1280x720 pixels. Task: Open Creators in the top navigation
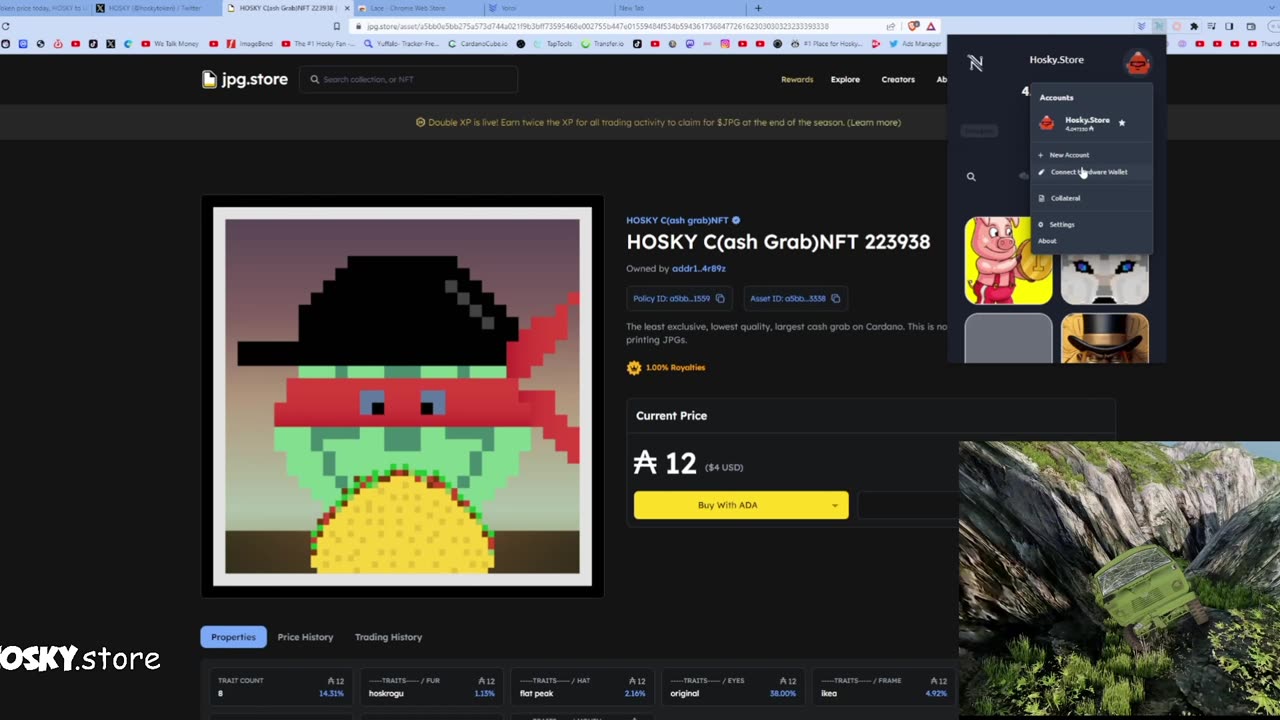click(898, 79)
